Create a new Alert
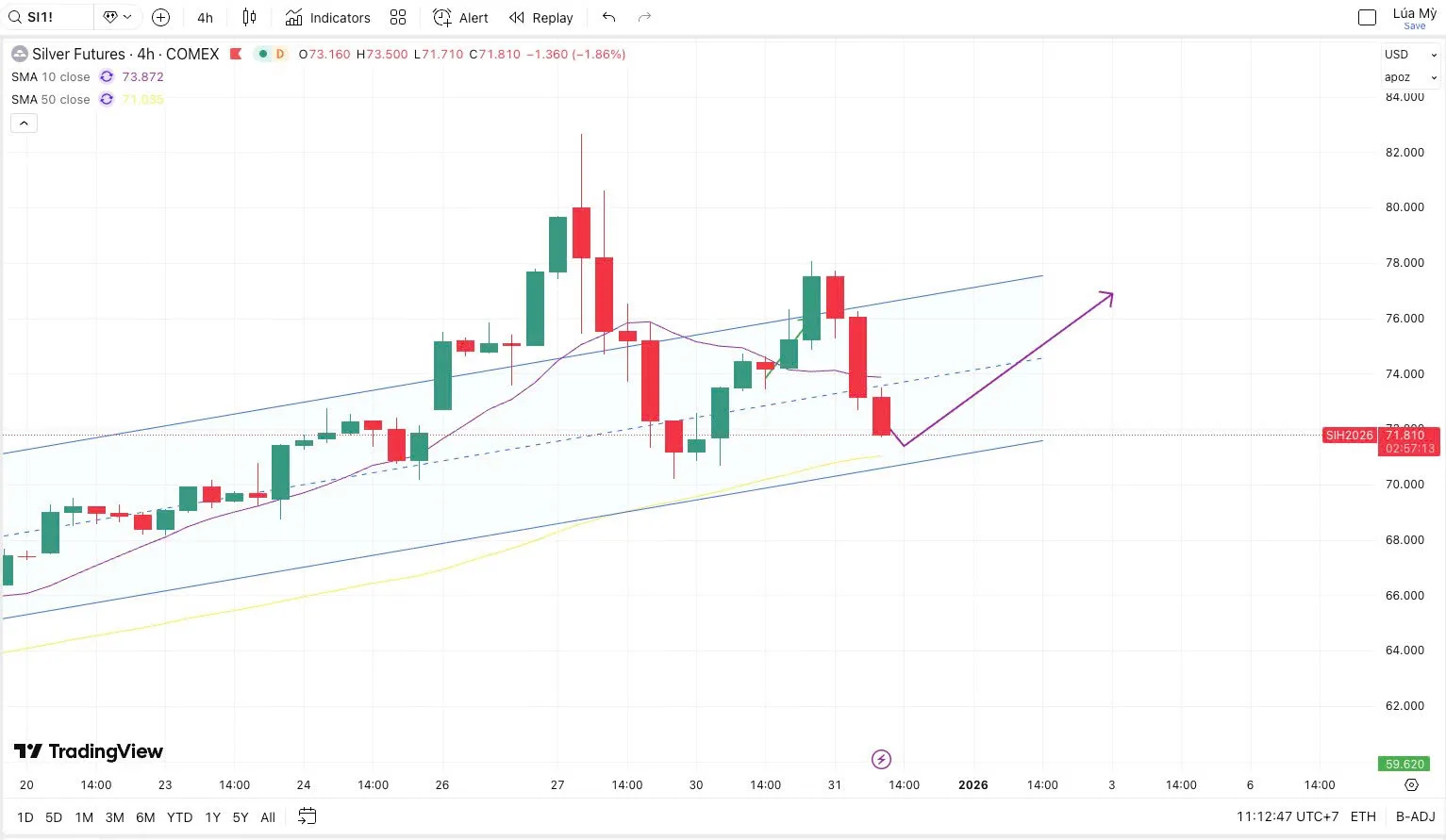This screenshot has height=840, width=1446. click(460, 17)
